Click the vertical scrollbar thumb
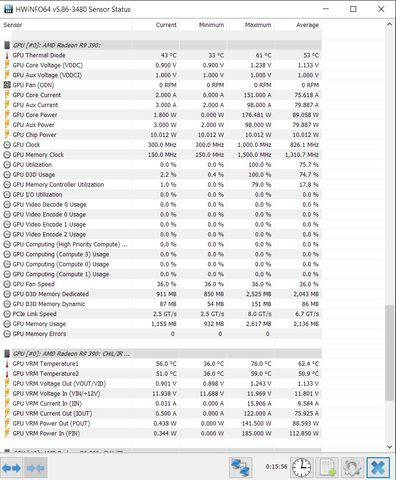Screen dimensions: 396x480 [x=389, y=352]
